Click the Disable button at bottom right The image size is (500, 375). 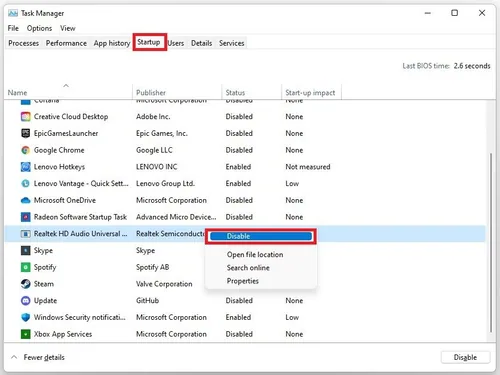[x=465, y=357]
